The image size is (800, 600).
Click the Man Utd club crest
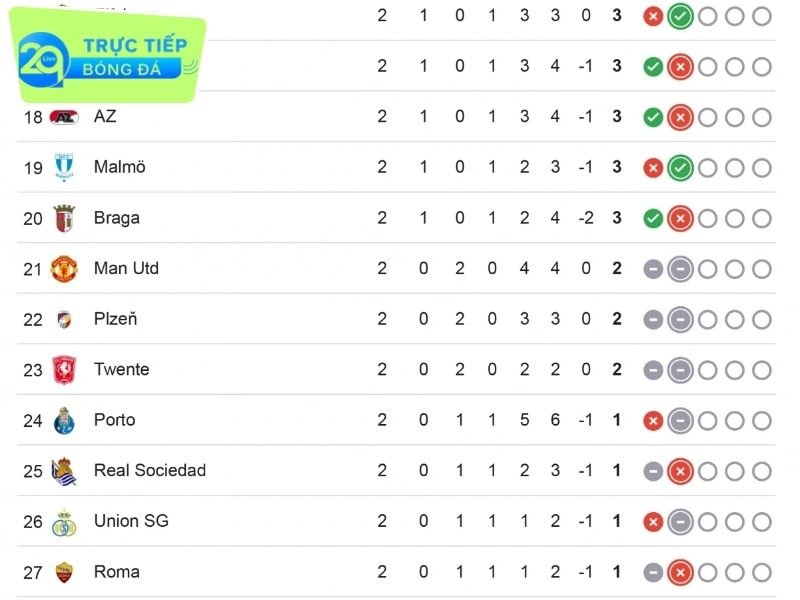pyautogui.click(x=64, y=268)
